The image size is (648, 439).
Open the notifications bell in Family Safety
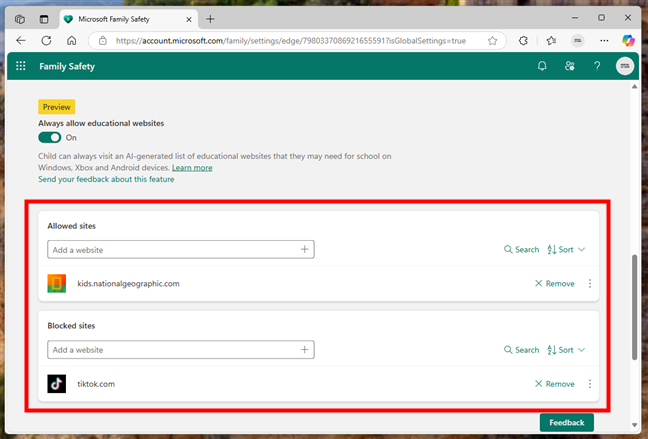pyautogui.click(x=542, y=66)
